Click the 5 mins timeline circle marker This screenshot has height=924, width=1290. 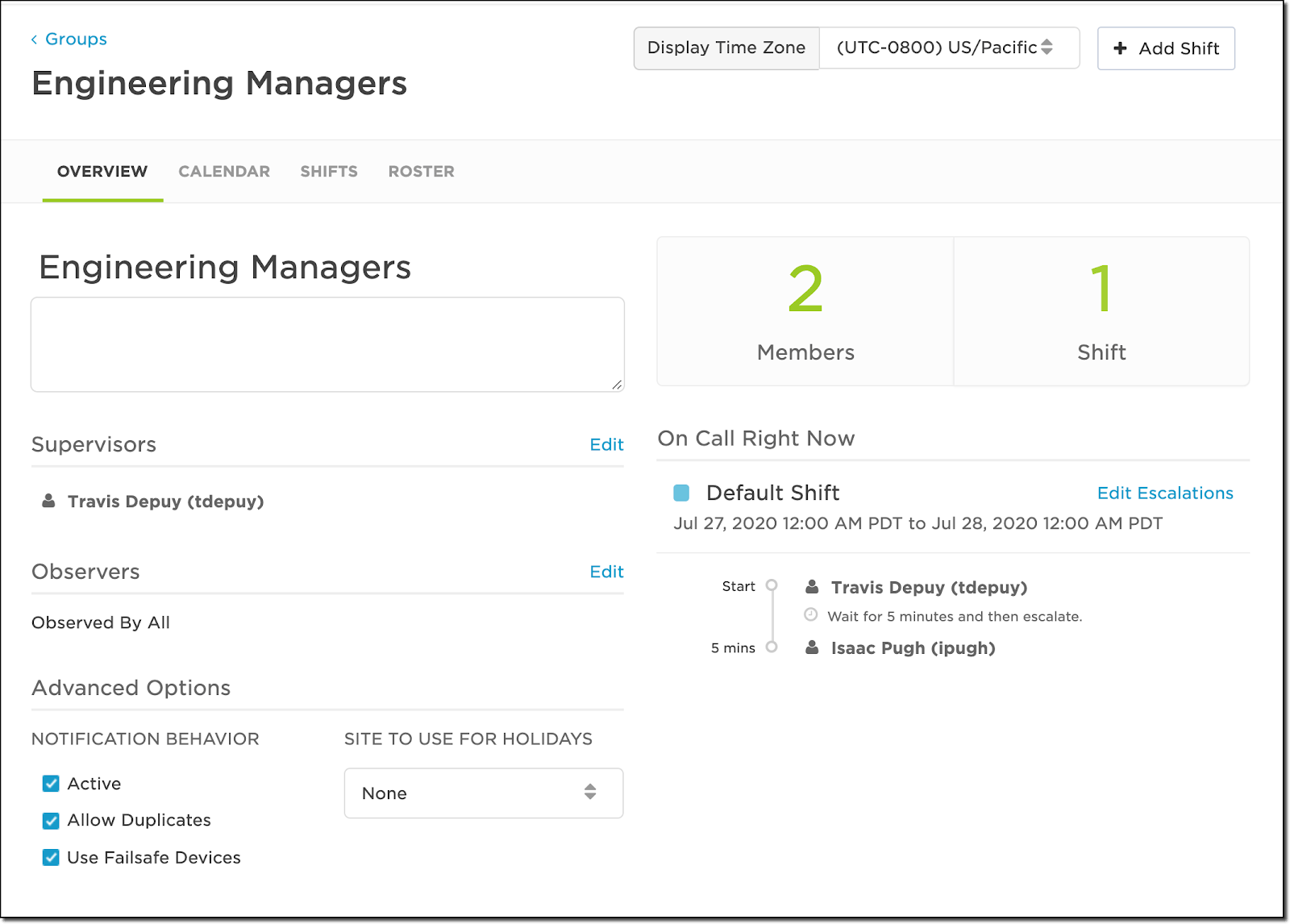pos(772,647)
